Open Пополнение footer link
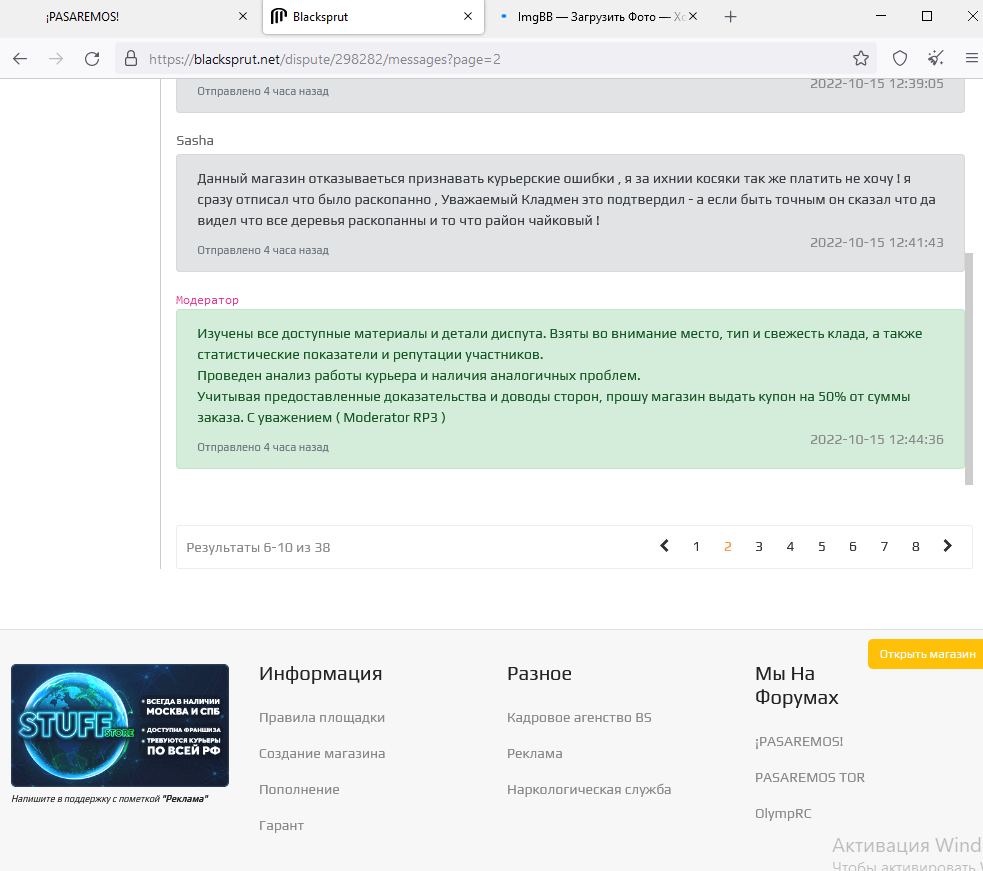The width and height of the screenshot is (983, 871). pos(299,789)
